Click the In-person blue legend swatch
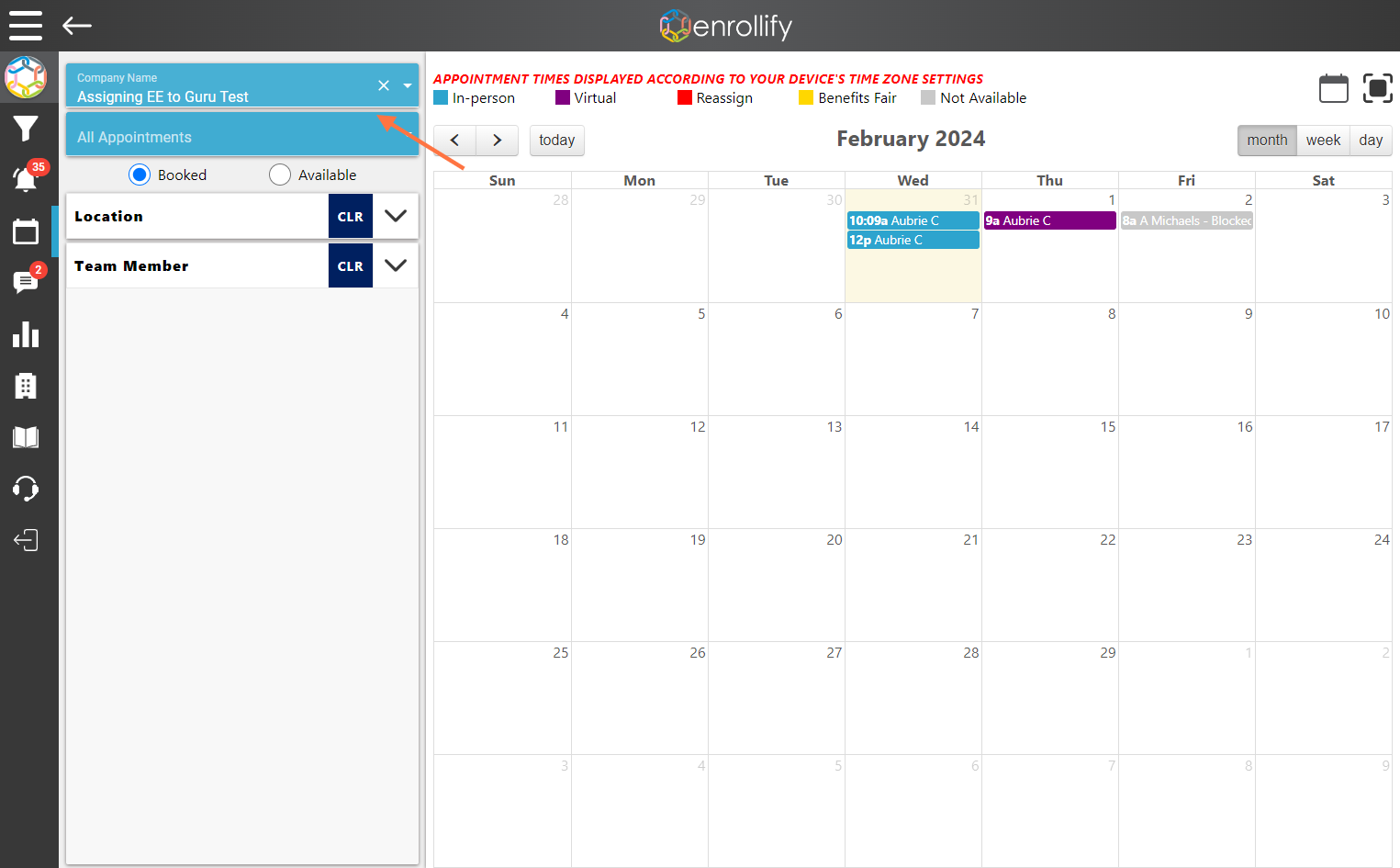 [441, 97]
